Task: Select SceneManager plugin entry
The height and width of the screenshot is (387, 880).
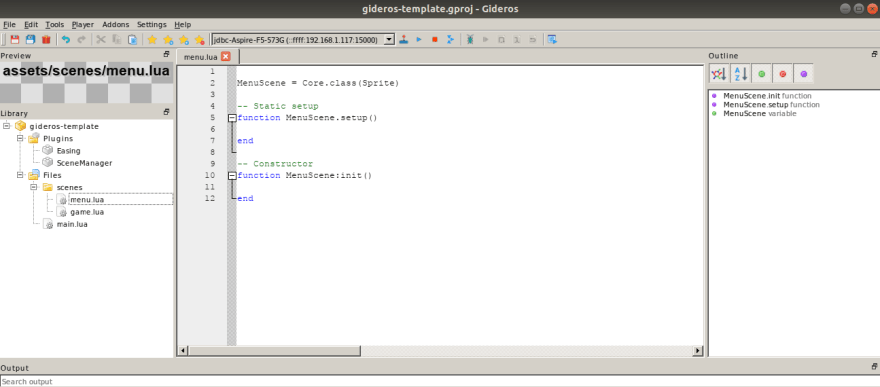Action: (84, 163)
